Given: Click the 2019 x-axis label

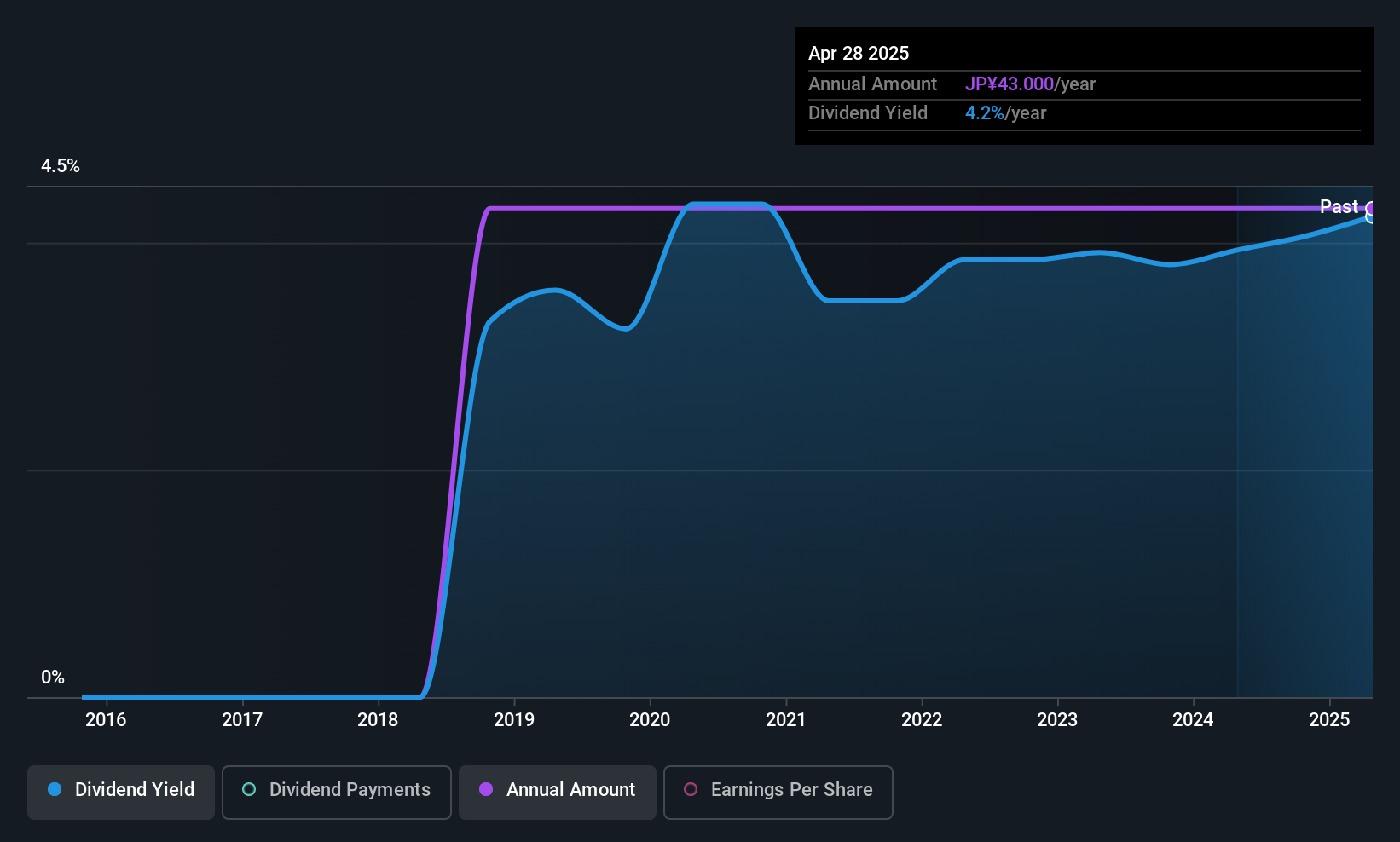Looking at the screenshot, I should [514, 719].
